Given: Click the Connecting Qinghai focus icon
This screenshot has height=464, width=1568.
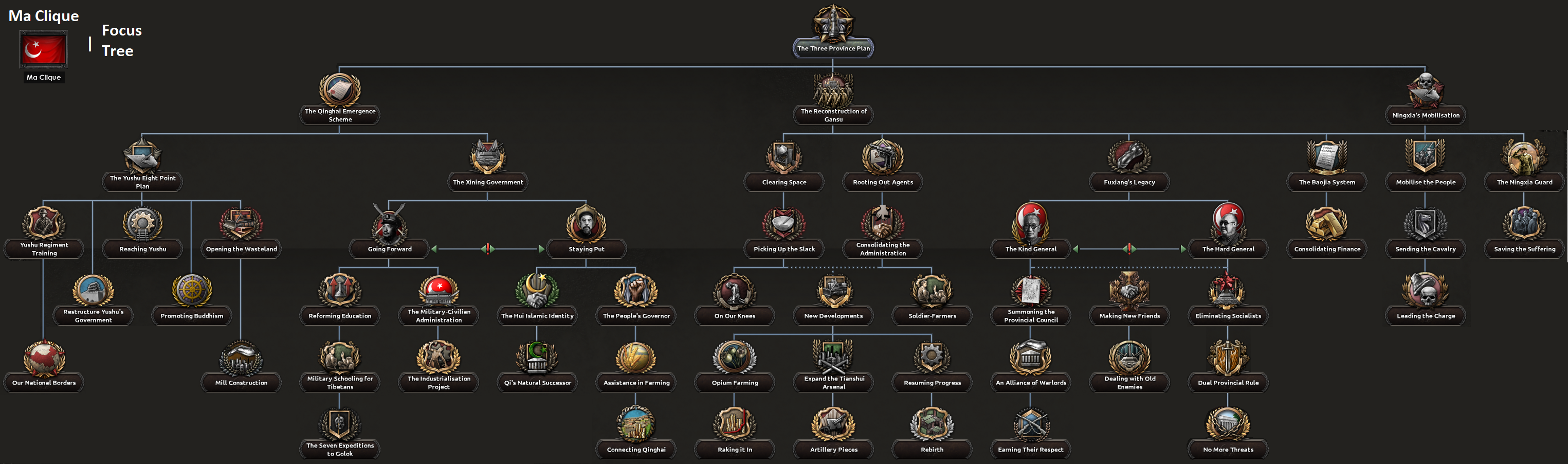Looking at the screenshot, I should tap(636, 425).
